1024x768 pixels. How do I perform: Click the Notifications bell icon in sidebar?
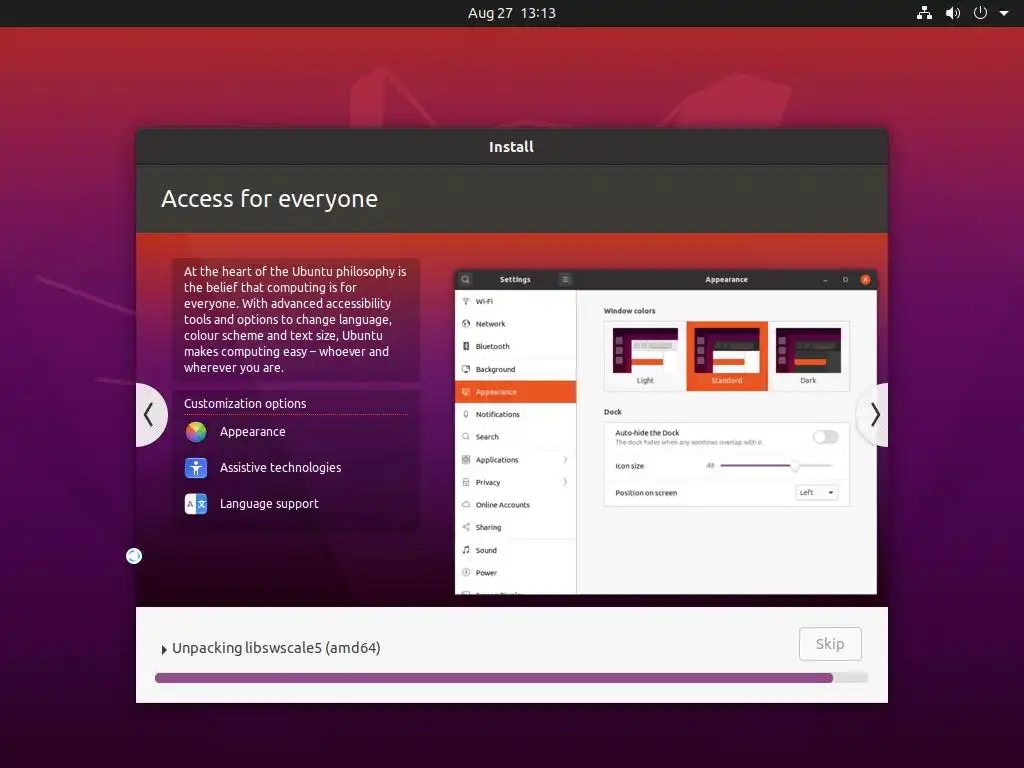(x=466, y=415)
